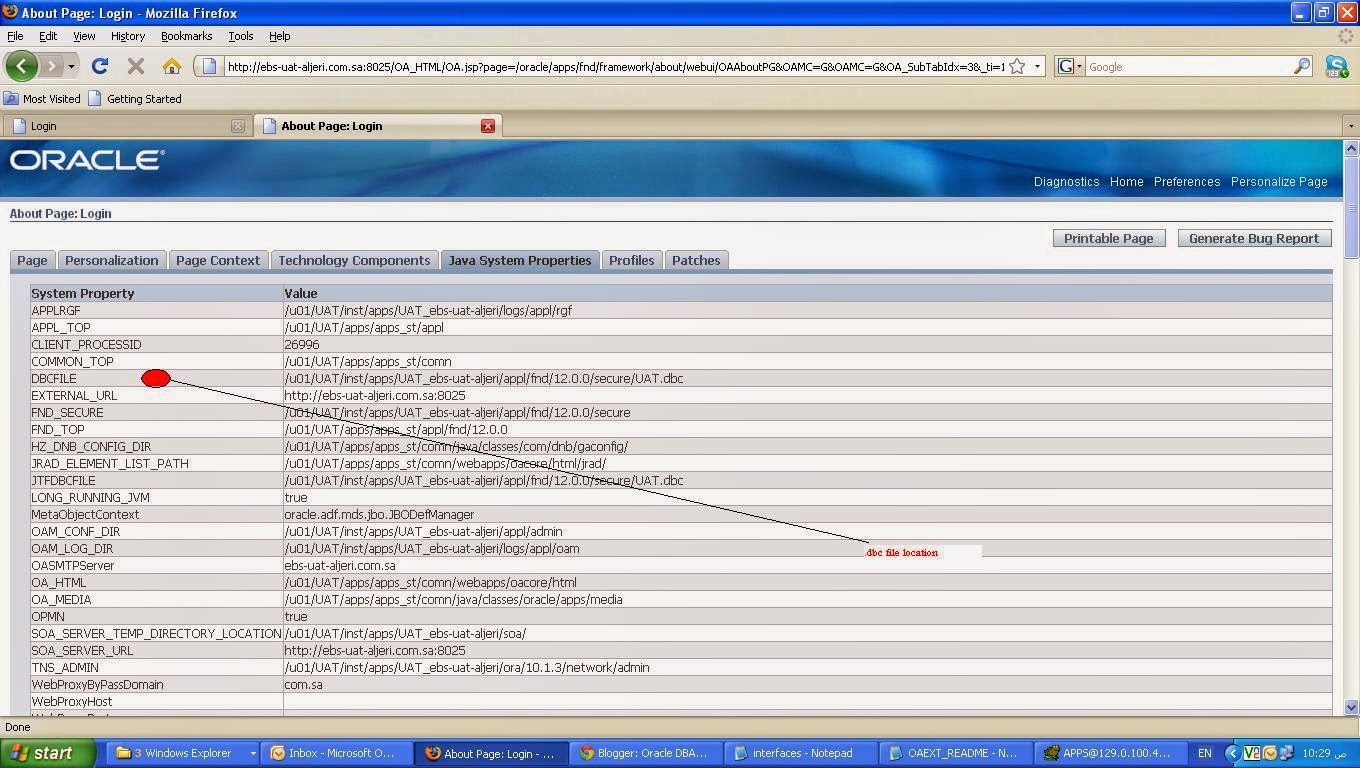Click the Printable Page button
The width and height of the screenshot is (1360, 768).
1108,238
